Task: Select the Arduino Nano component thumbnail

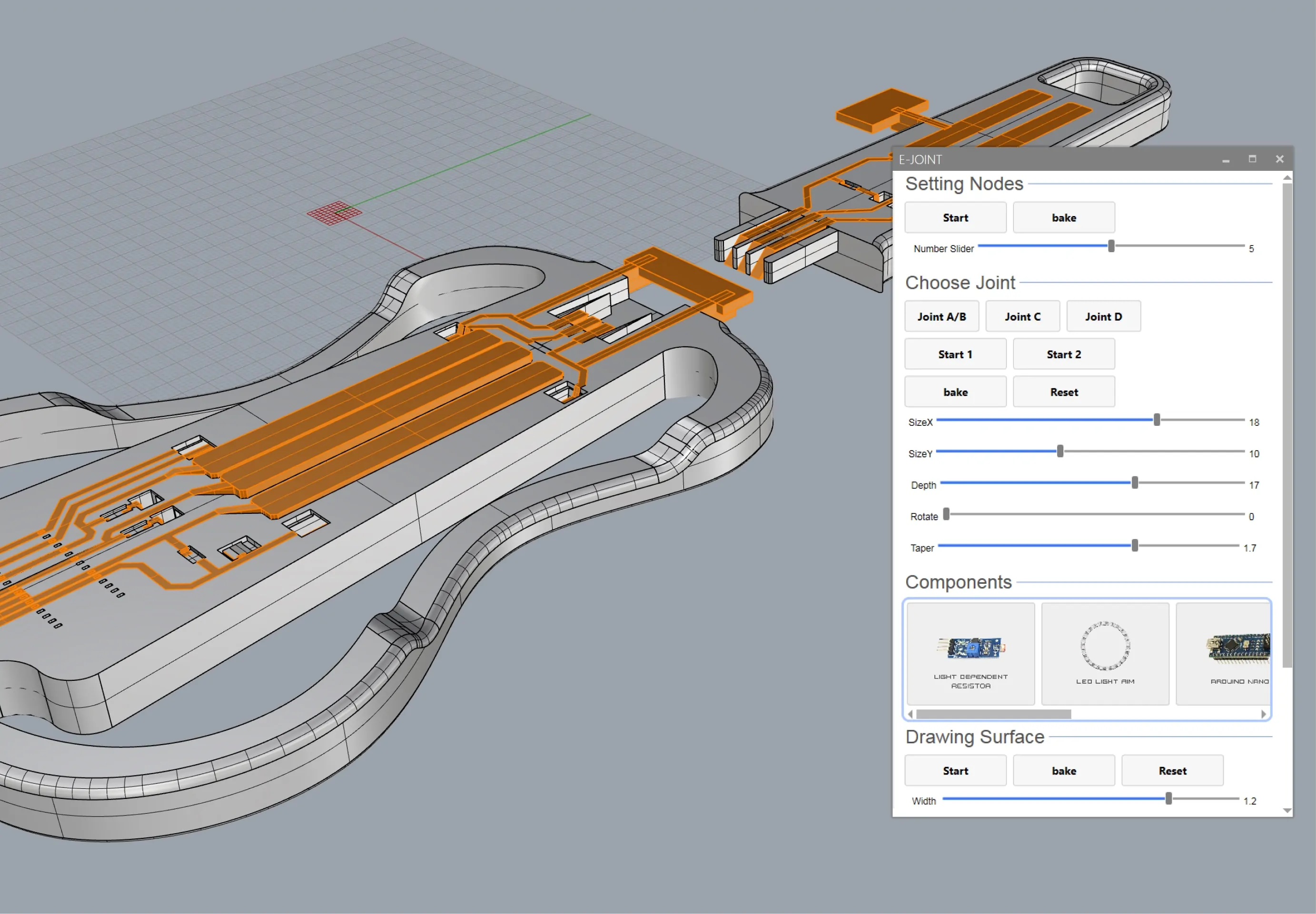Action: pyautogui.click(x=1223, y=653)
